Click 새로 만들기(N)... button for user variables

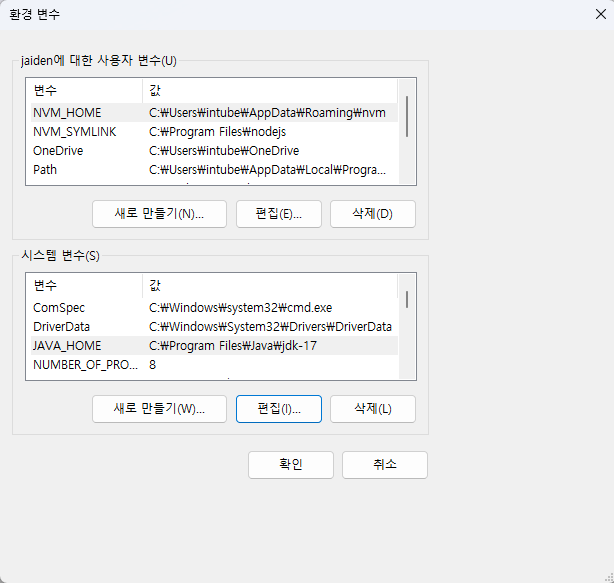[159, 214]
